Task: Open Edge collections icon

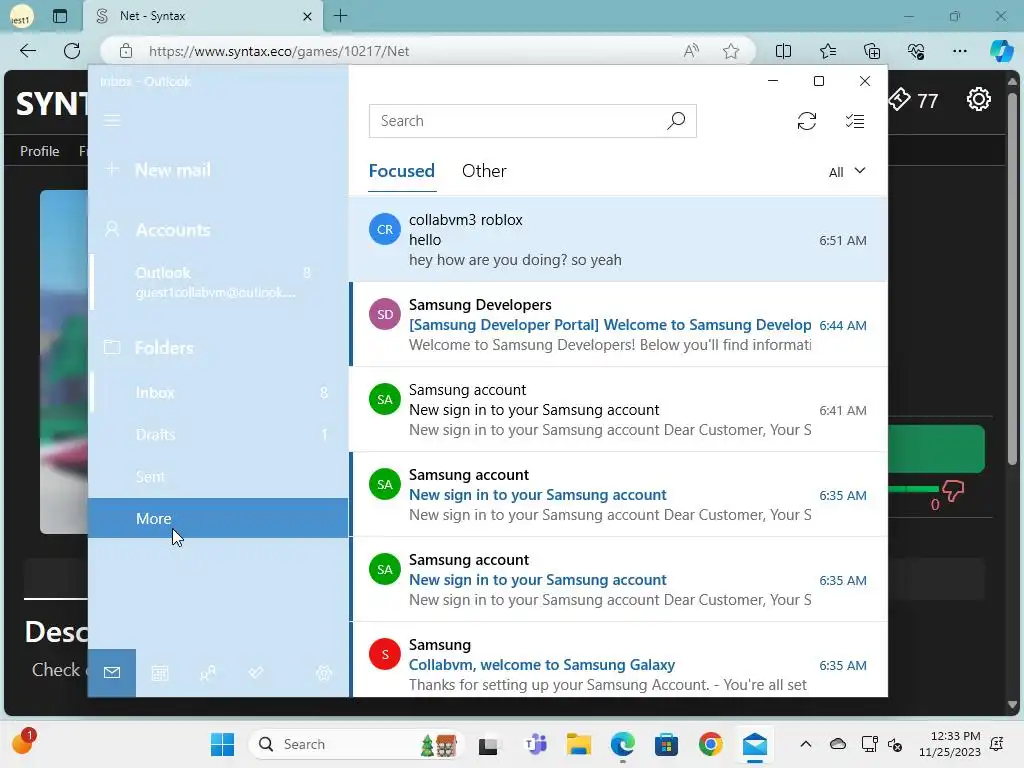Action: click(872, 51)
